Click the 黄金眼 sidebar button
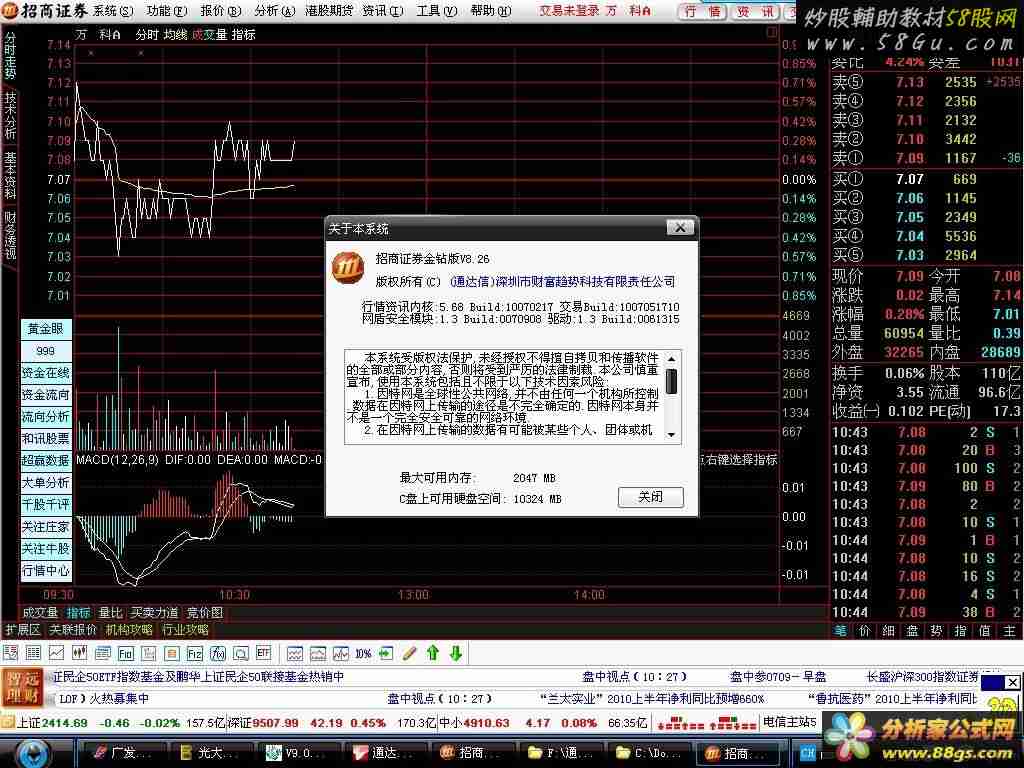The image size is (1024, 768). coord(46,328)
